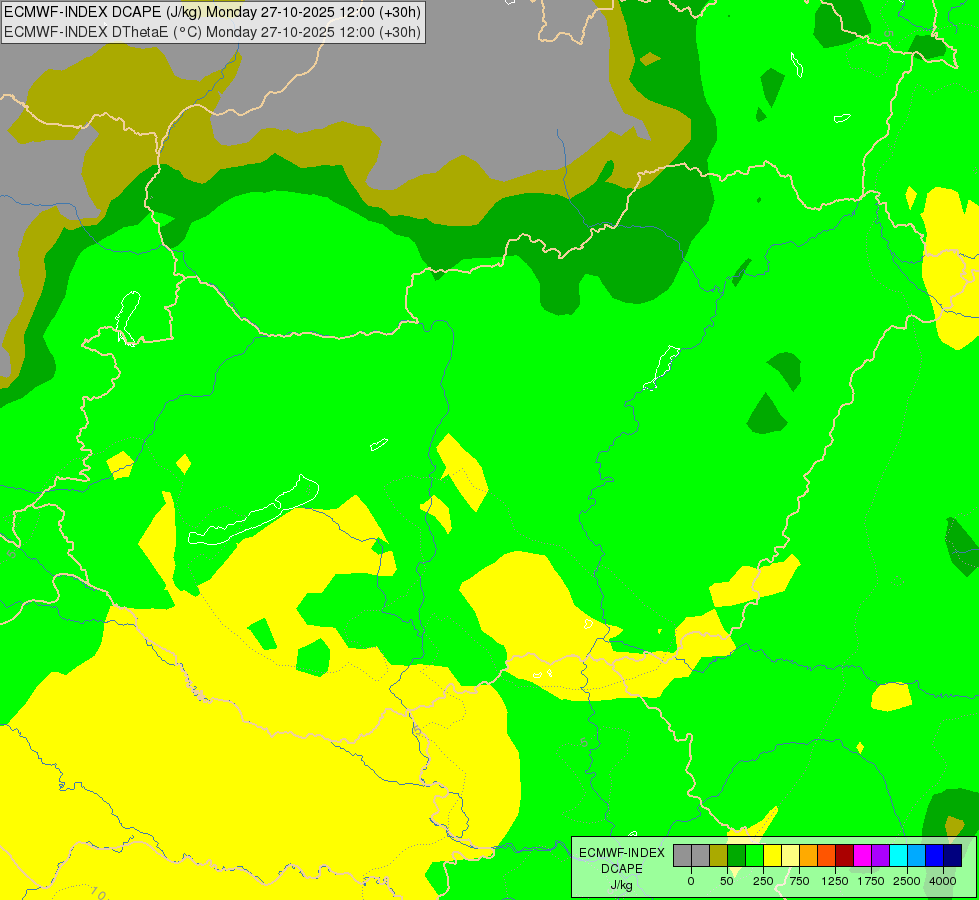Click the navy blue legend swatch

pyautogui.click(x=953, y=855)
